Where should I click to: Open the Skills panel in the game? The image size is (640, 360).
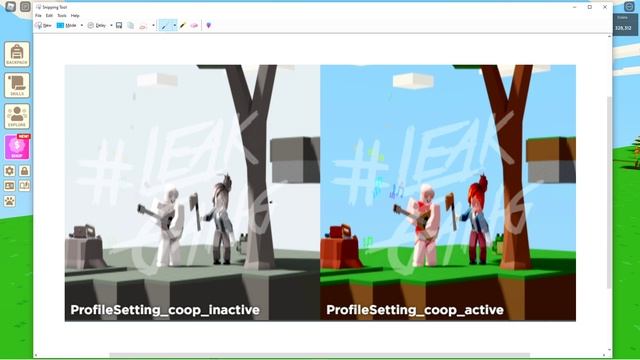click(17, 85)
